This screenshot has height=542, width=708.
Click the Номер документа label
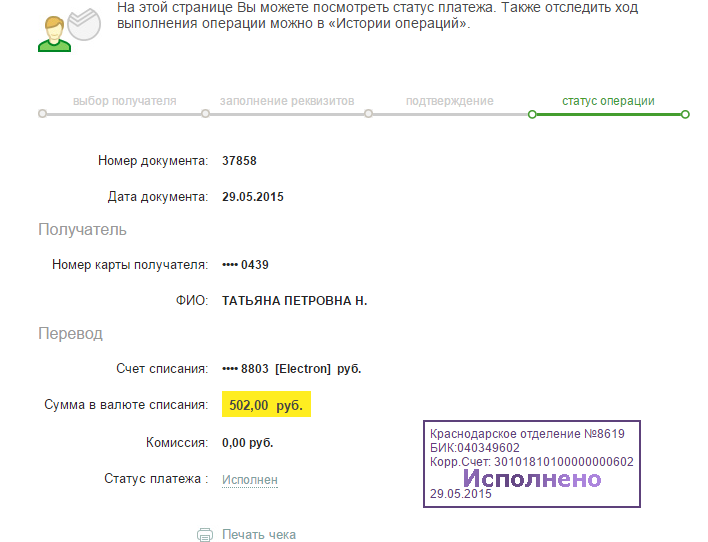pyautogui.click(x=153, y=161)
